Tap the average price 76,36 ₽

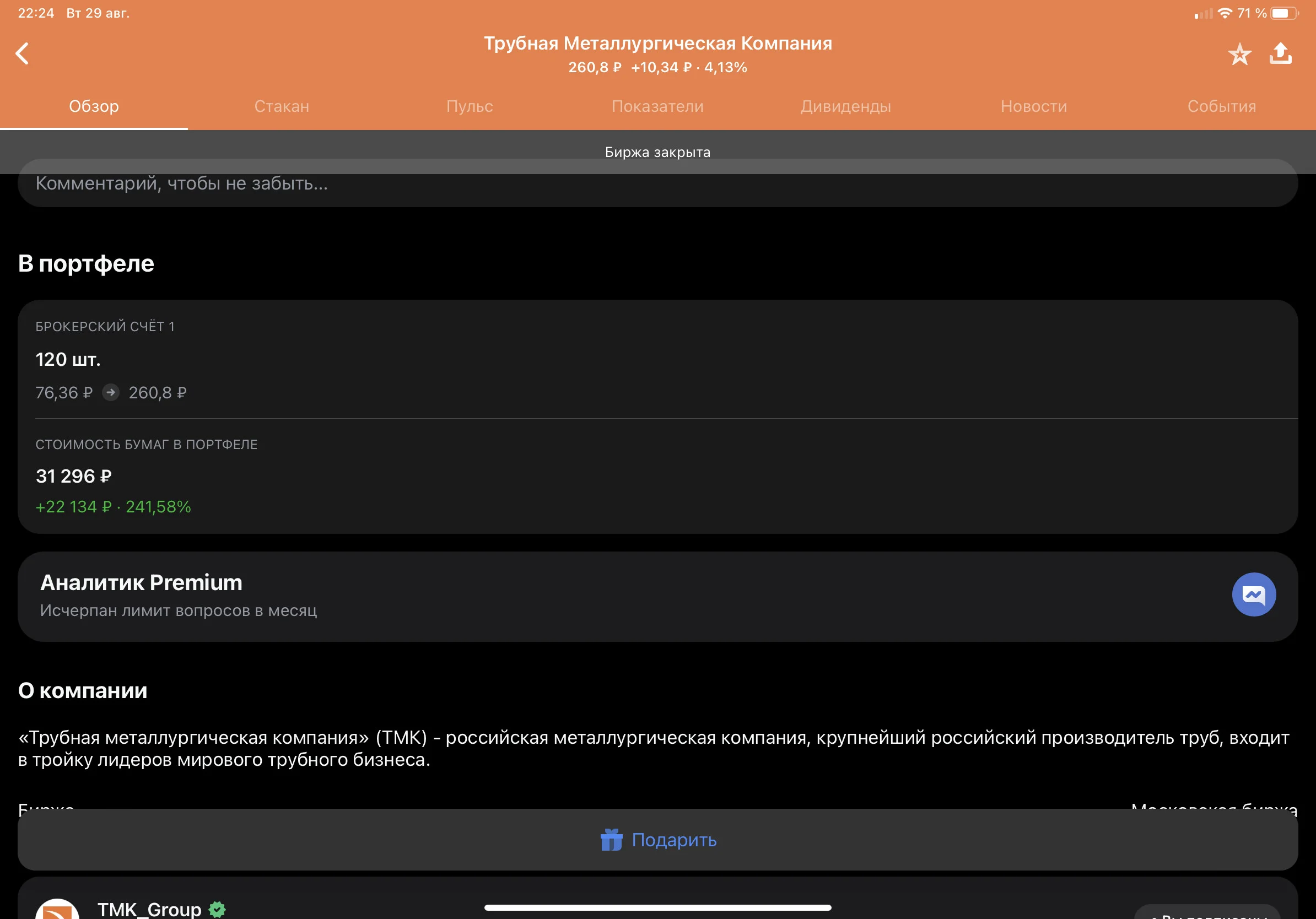click(63, 392)
